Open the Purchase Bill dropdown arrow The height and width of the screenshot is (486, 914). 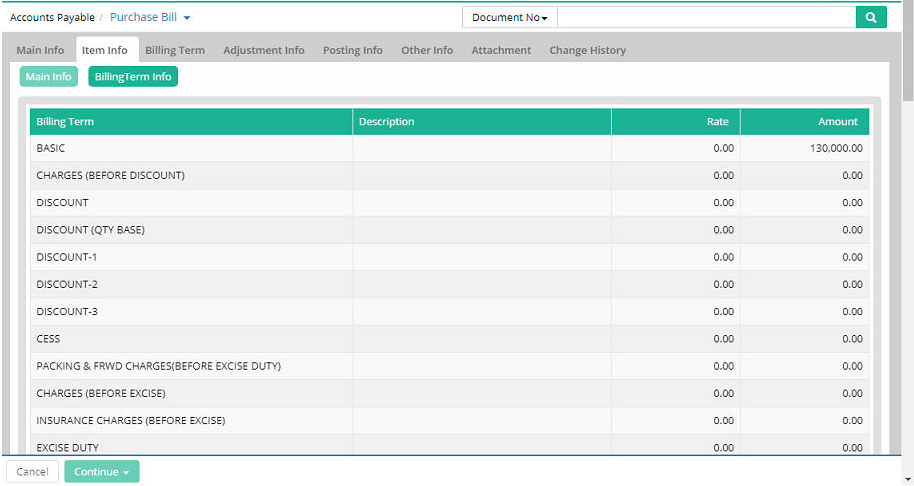point(187,18)
